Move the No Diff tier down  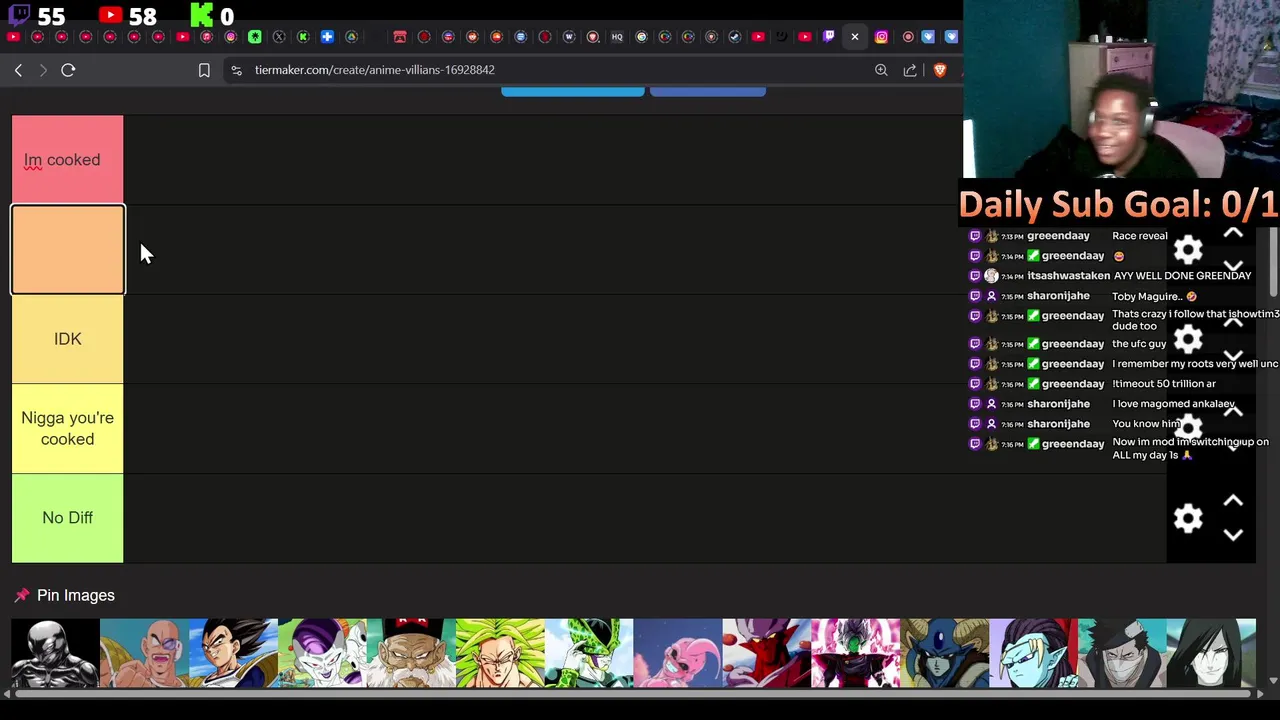[1233, 535]
